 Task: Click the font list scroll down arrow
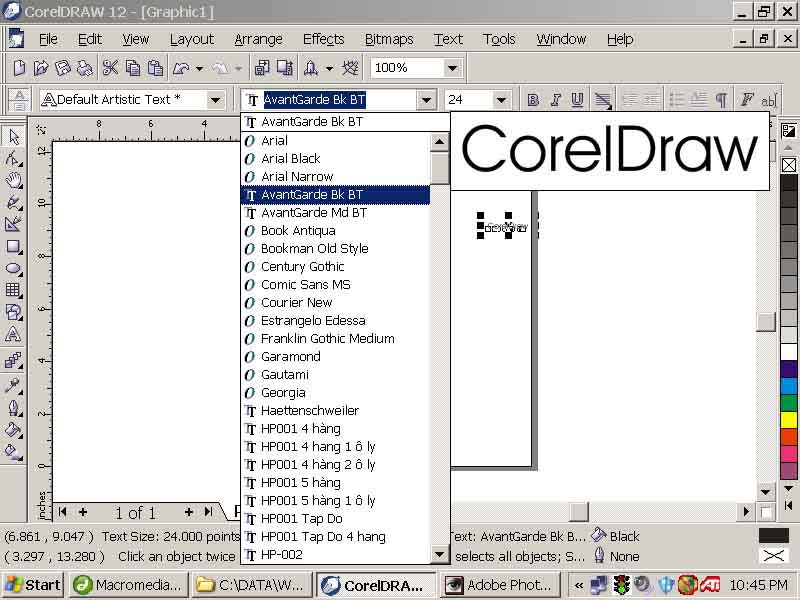tap(440, 554)
